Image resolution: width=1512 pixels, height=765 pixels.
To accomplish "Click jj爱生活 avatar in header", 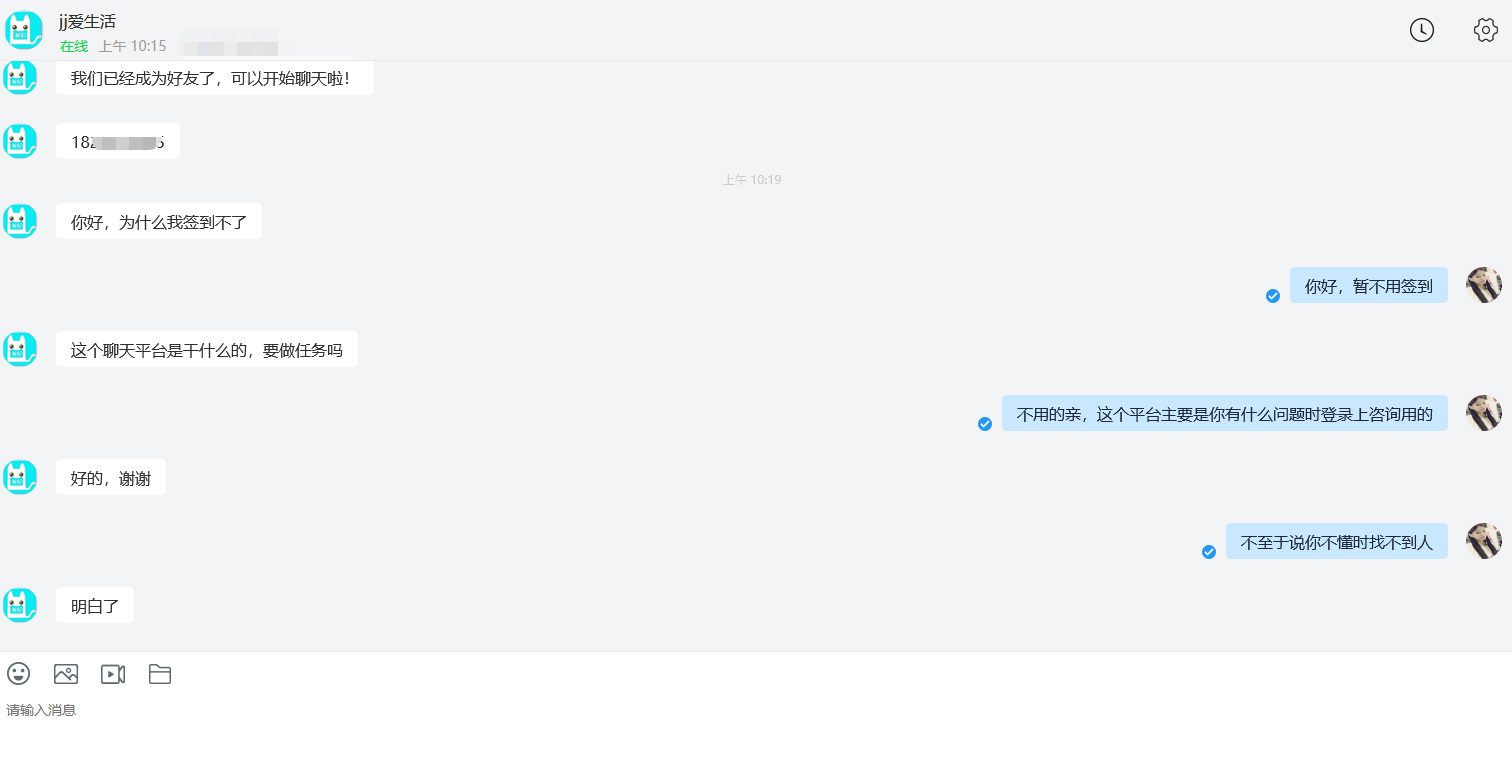I will coord(24,30).
